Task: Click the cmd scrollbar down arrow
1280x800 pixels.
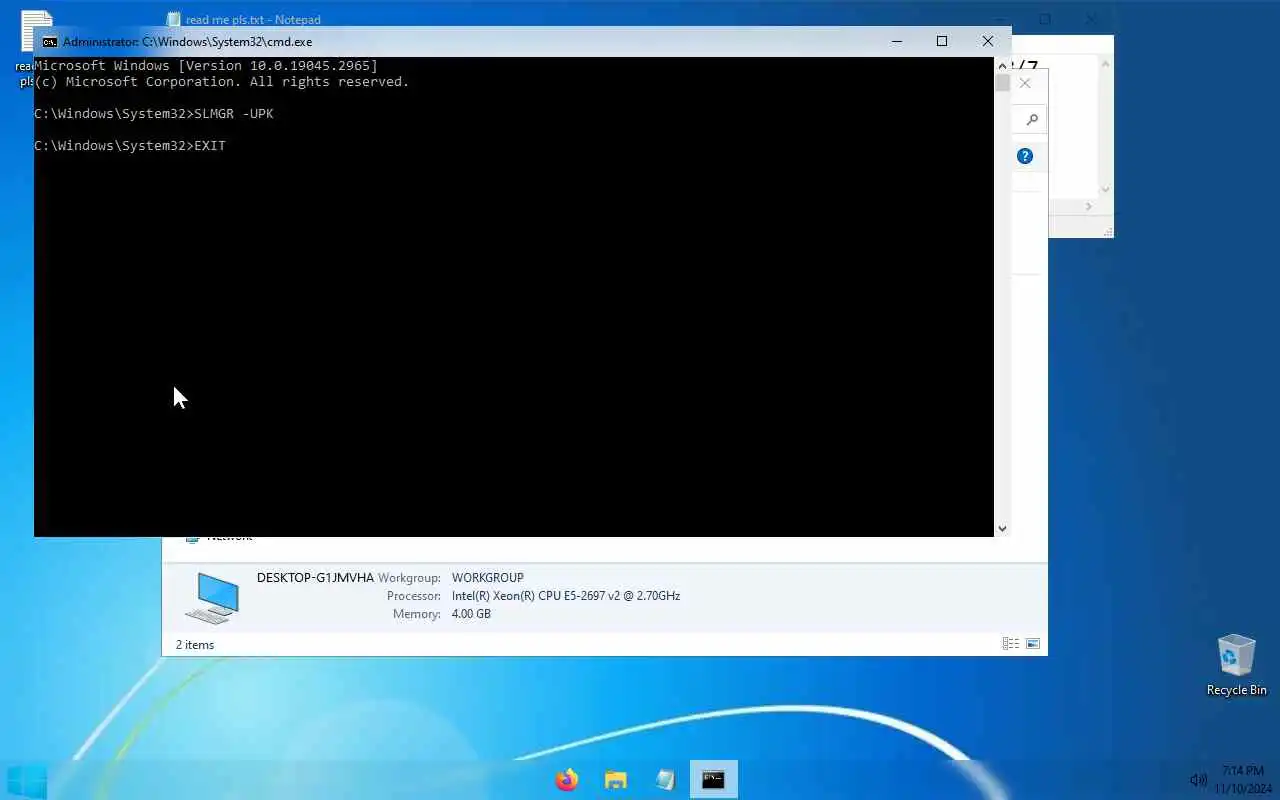Action: point(1002,528)
